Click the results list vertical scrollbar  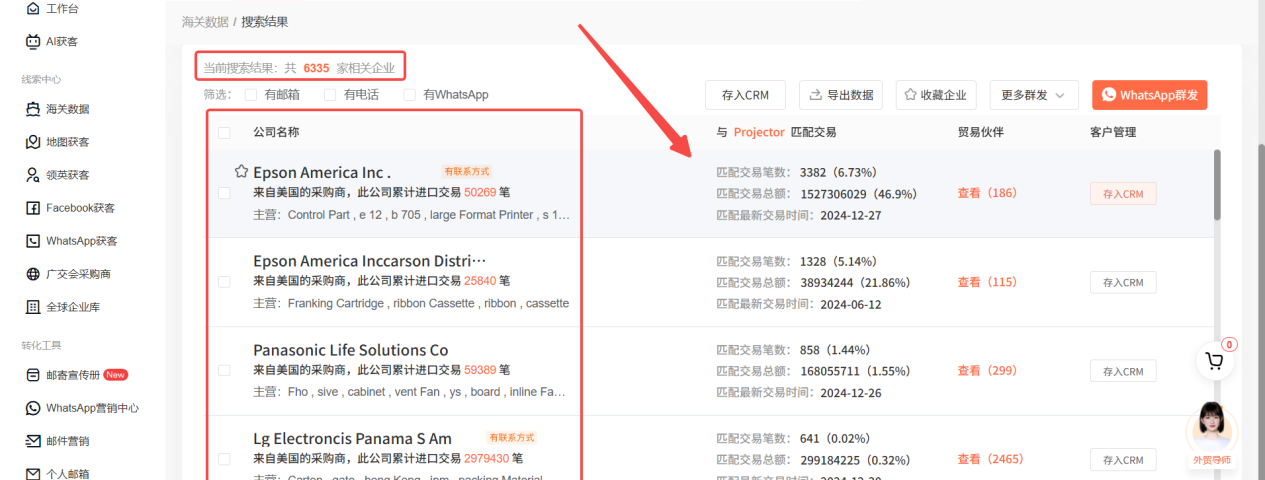1217,185
